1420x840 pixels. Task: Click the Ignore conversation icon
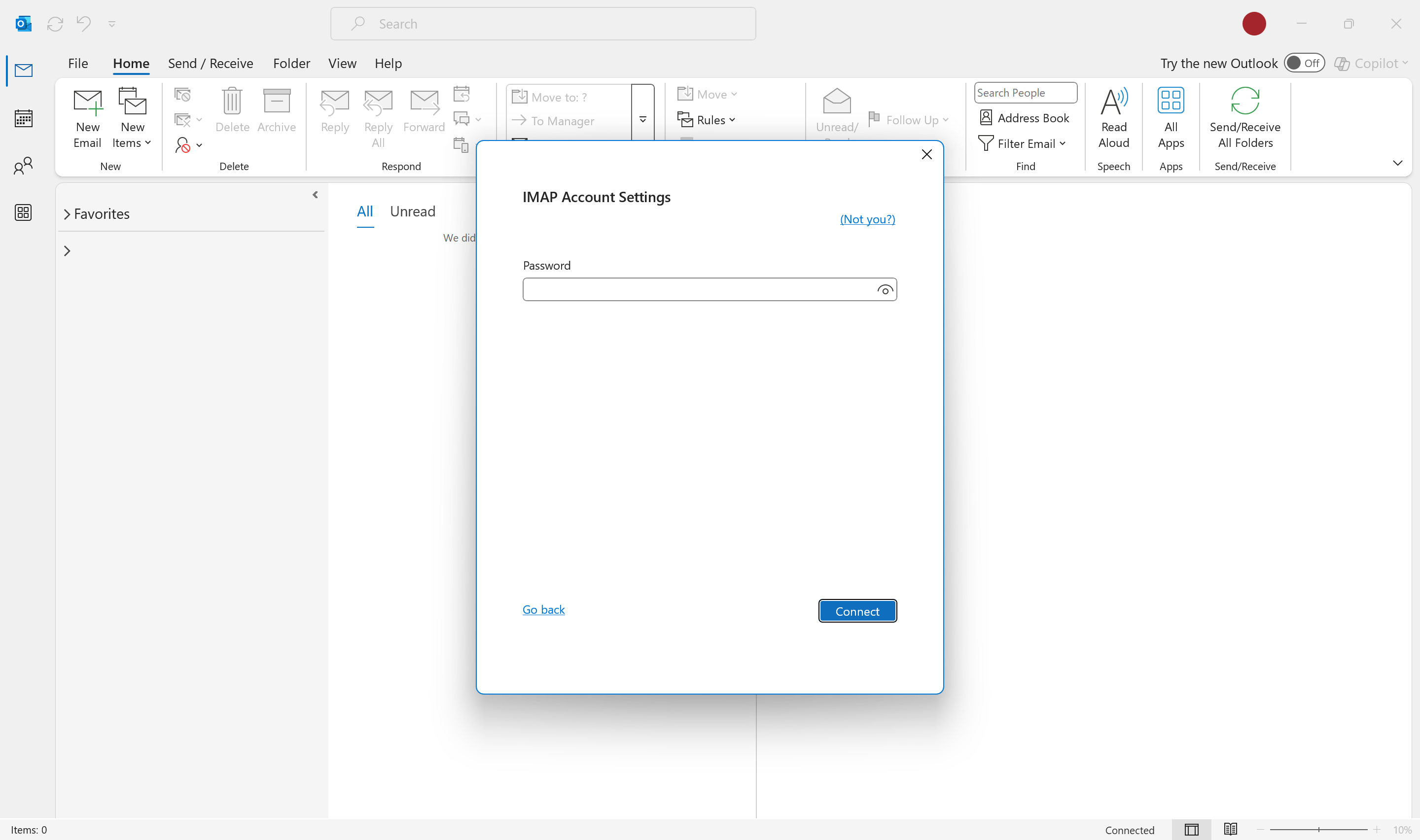coord(182,95)
